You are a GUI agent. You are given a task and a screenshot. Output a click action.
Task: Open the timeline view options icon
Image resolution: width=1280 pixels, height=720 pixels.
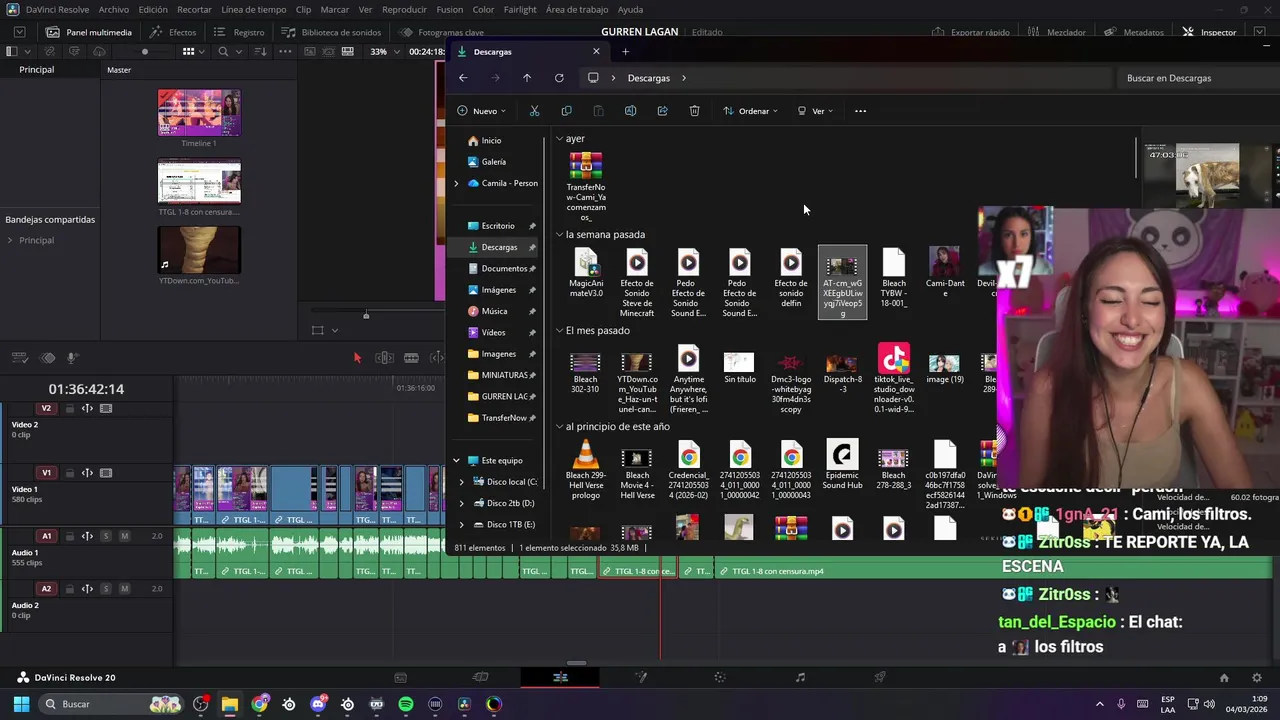click(x=20, y=358)
